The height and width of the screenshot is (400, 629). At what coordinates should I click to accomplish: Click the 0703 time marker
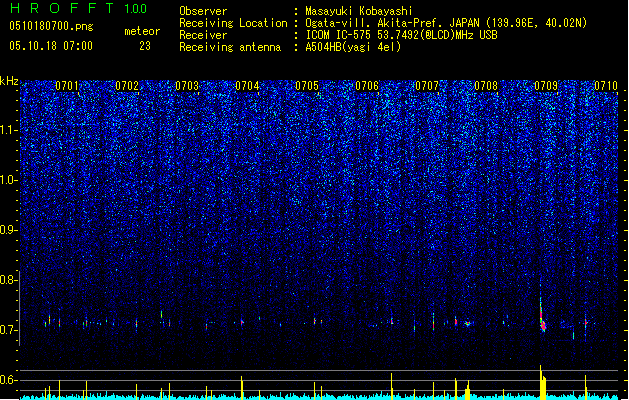pyautogui.click(x=187, y=86)
